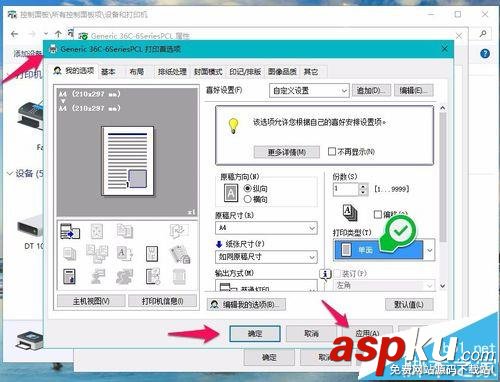
Task: Open the 纸张尺寸 如同原稿尺寸 dropdown
Action: [266, 257]
